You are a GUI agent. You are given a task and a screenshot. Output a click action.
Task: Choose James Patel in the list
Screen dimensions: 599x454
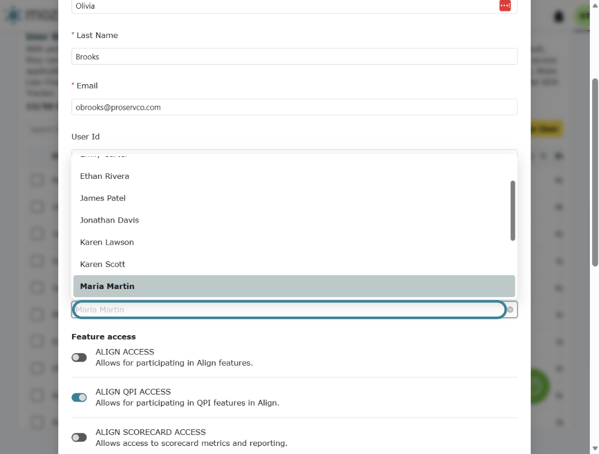tap(294, 198)
